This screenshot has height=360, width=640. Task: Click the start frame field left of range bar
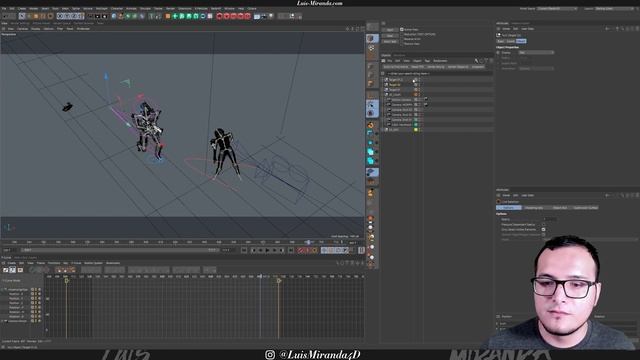[x=9, y=250]
